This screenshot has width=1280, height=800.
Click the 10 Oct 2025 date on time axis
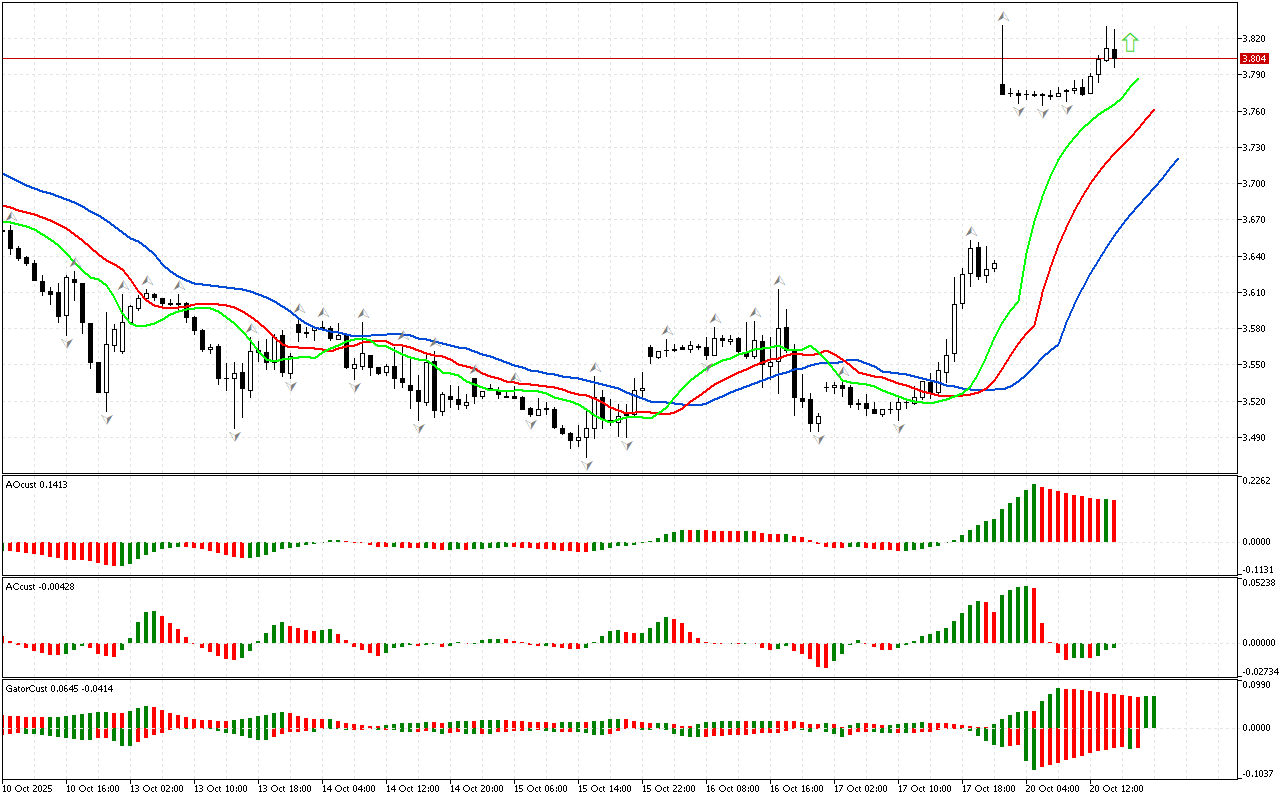[28, 789]
